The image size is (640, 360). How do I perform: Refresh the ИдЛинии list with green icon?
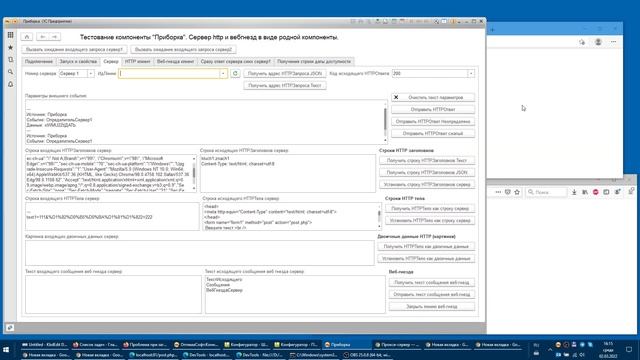coord(235,73)
